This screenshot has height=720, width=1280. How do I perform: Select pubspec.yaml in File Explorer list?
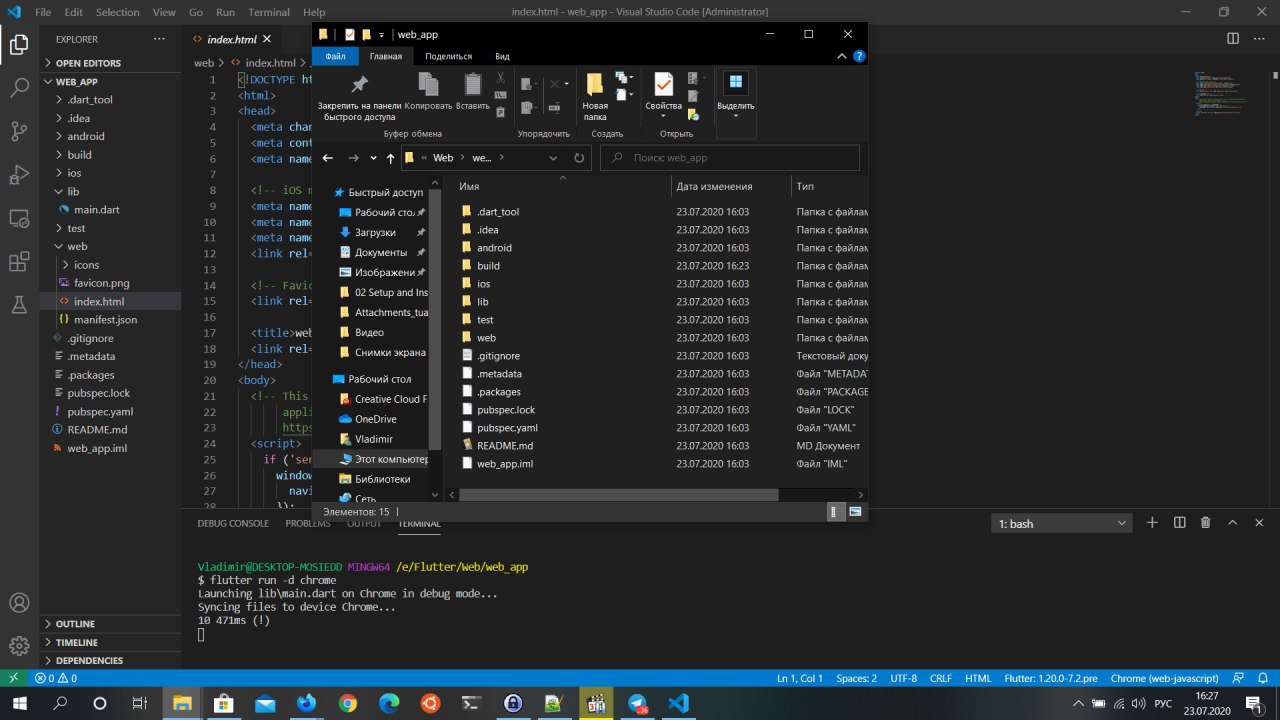(507, 428)
